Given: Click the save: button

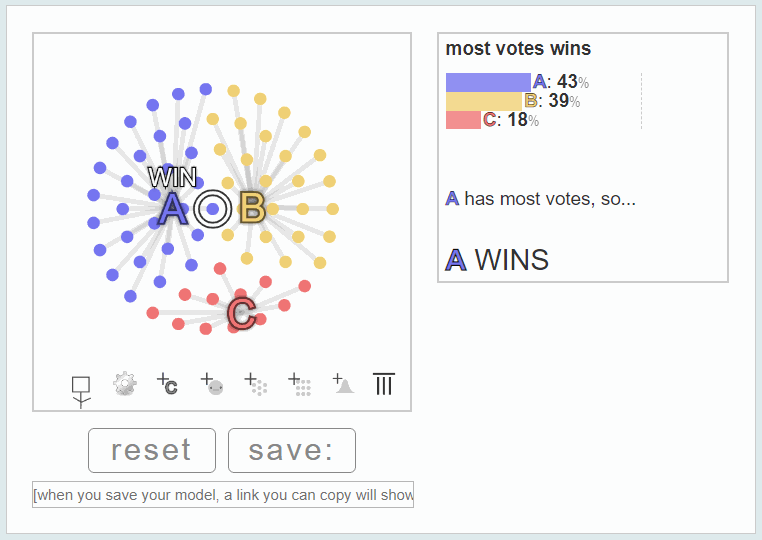Looking at the screenshot, I should pos(292,450).
